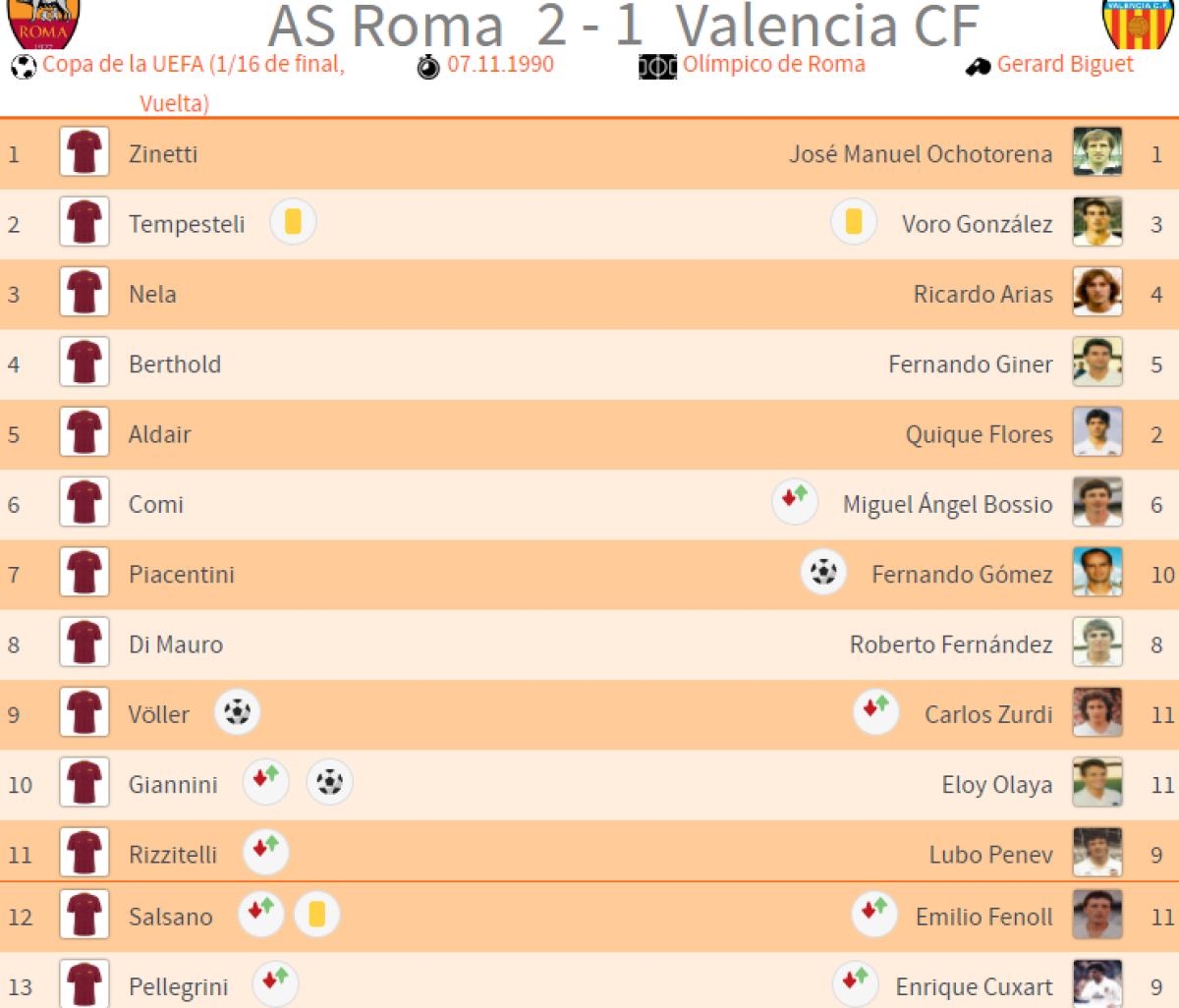The image size is (1179, 1008).
Task: Open the Copa de la UEFA competition link
Action: coord(194,65)
